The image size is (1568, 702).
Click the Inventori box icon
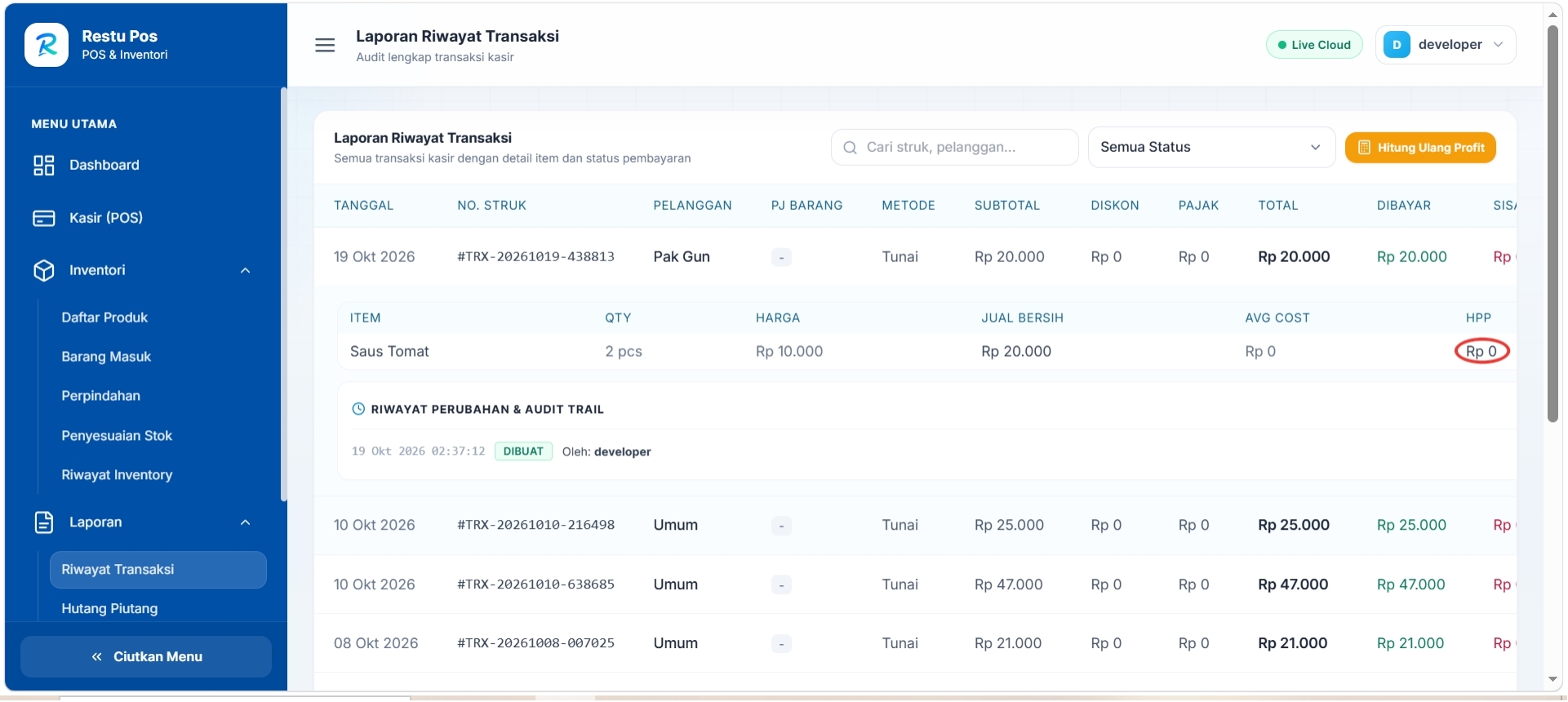click(x=43, y=271)
